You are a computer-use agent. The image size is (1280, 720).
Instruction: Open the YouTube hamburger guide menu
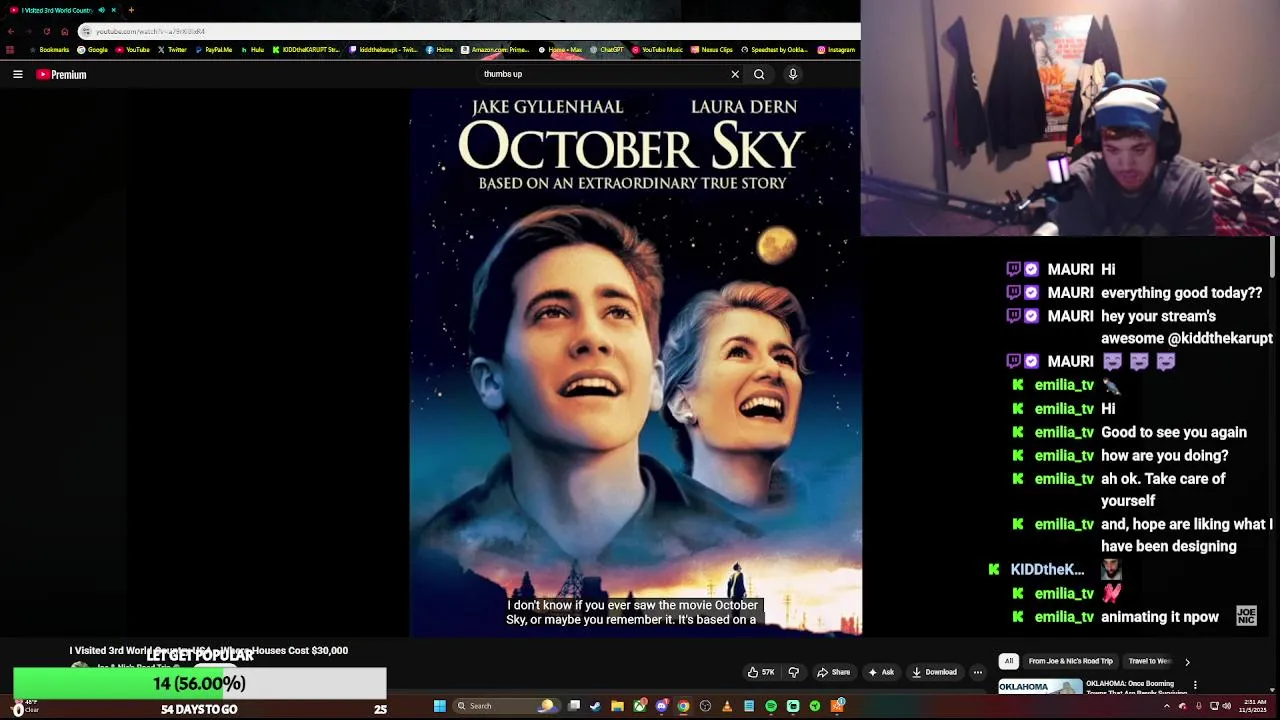[x=18, y=74]
